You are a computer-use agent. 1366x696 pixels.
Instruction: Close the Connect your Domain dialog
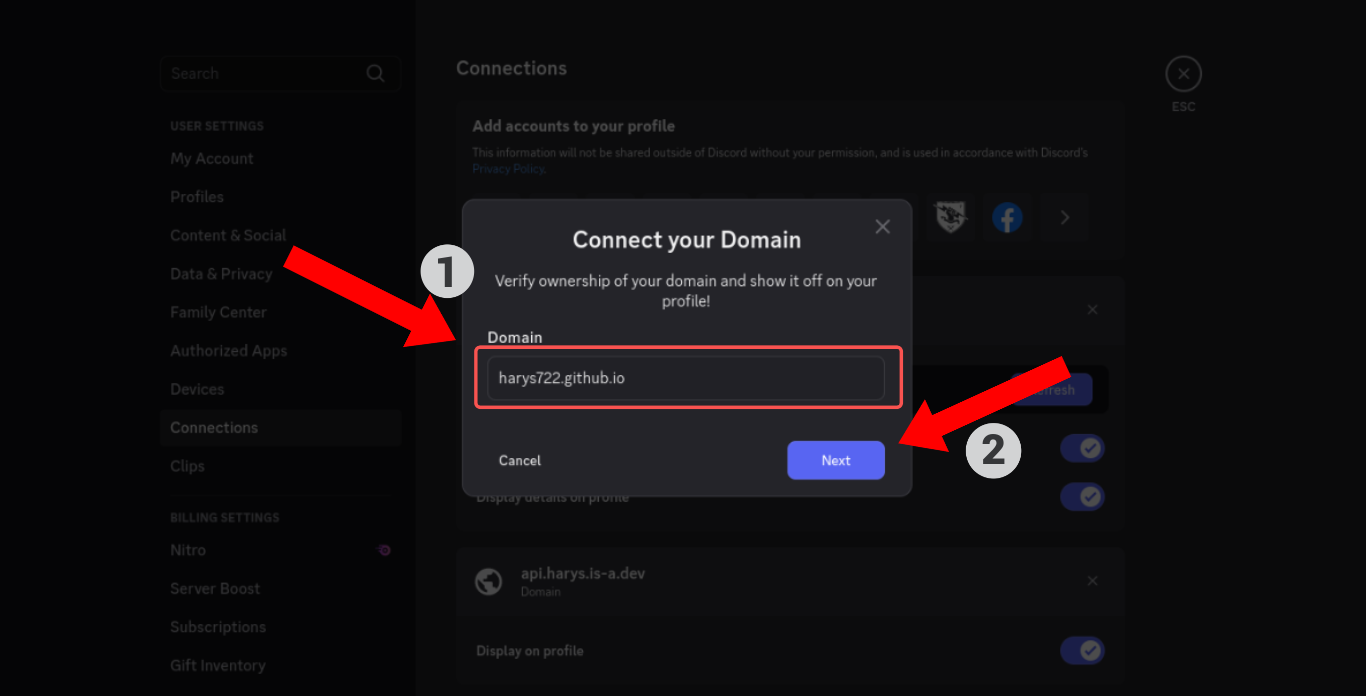[x=882, y=227]
